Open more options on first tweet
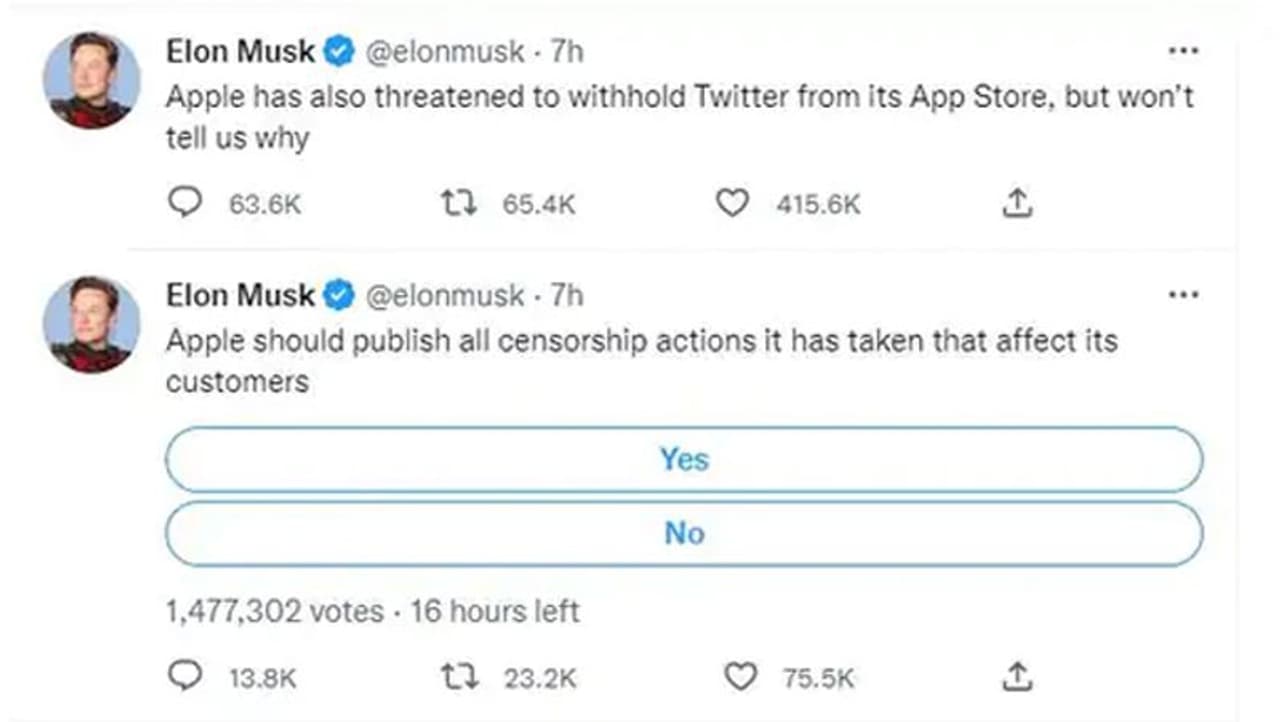 (x=1183, y=50)
